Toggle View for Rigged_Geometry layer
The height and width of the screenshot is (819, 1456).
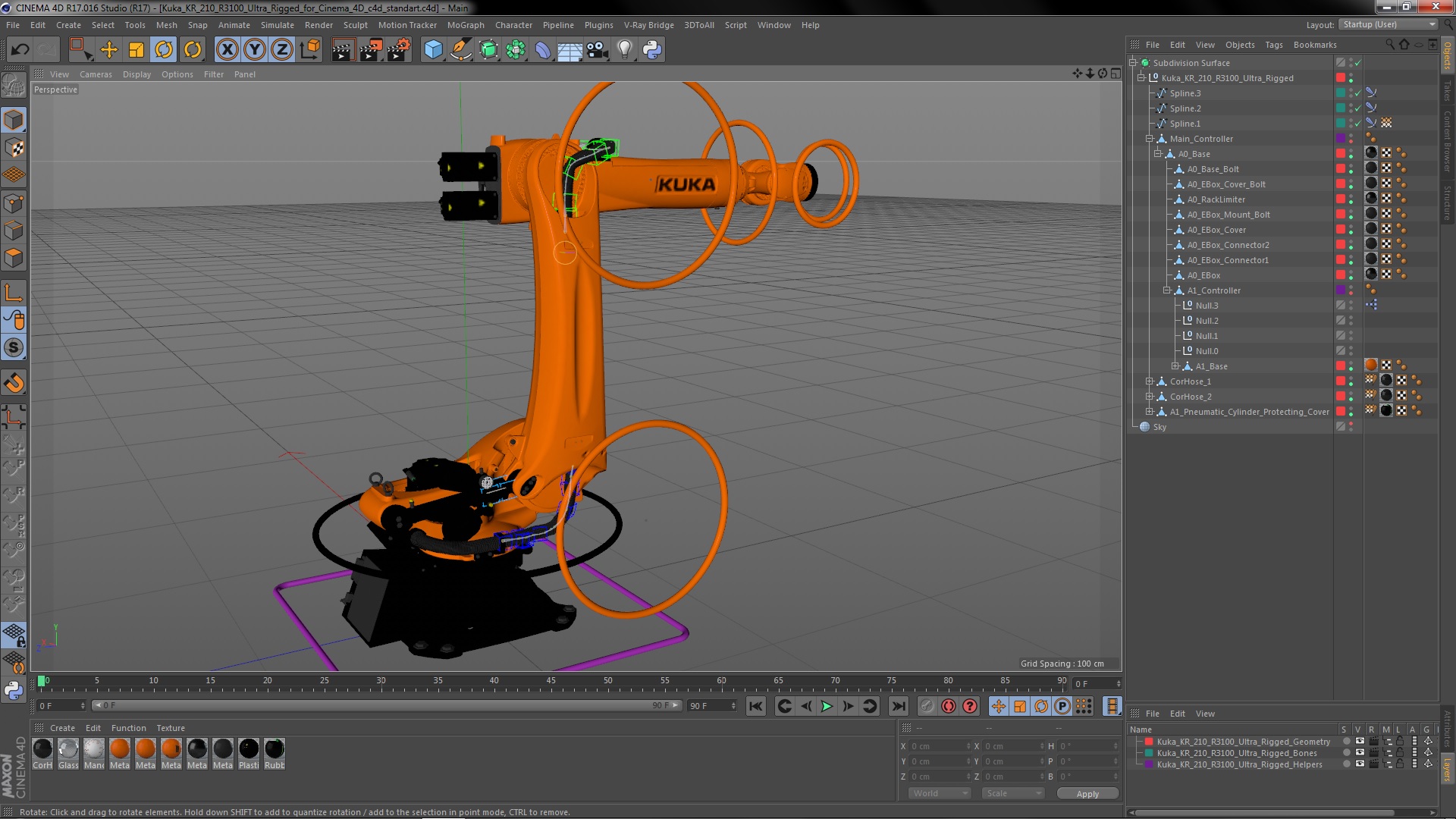(x=1360, y=742)
